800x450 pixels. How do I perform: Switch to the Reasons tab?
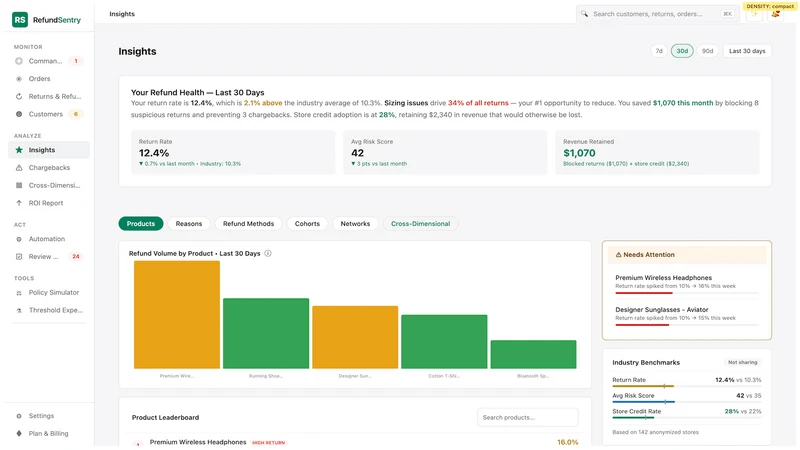coord(189,224)
